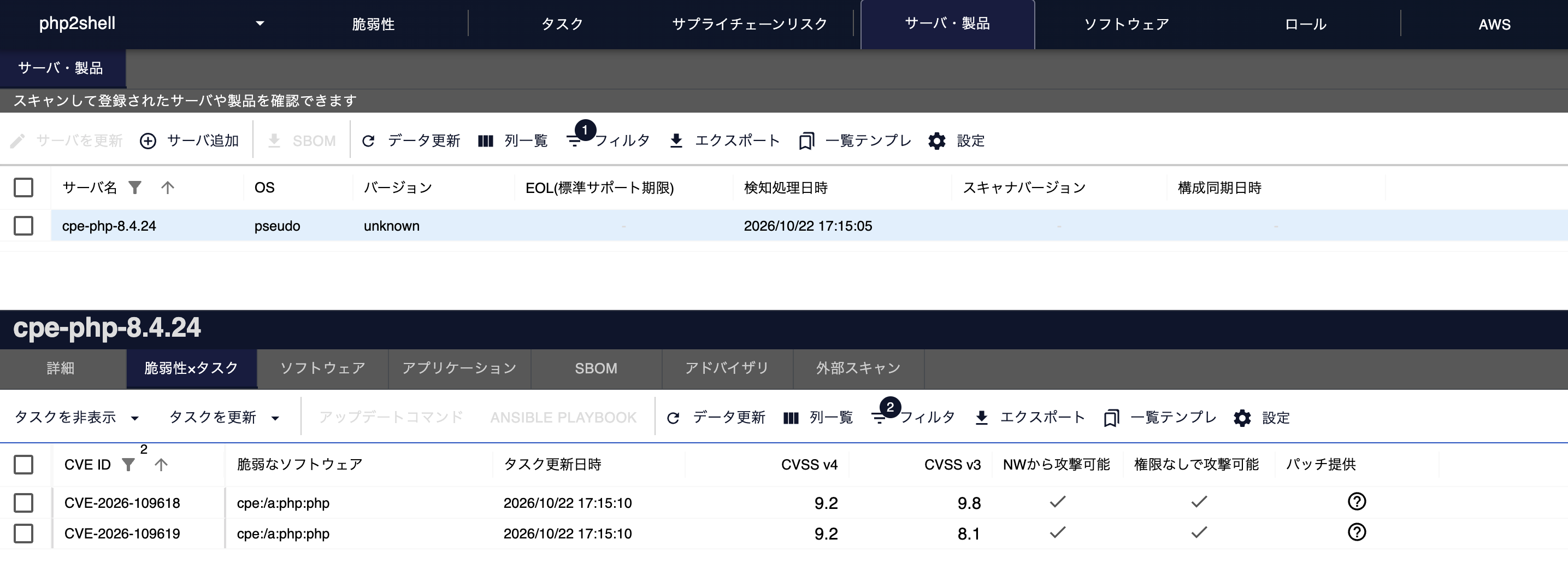The image size is (1568, 586).
Task: Check the CVE-2026-109619 row checkbox
Action: [x=23, y=534]
